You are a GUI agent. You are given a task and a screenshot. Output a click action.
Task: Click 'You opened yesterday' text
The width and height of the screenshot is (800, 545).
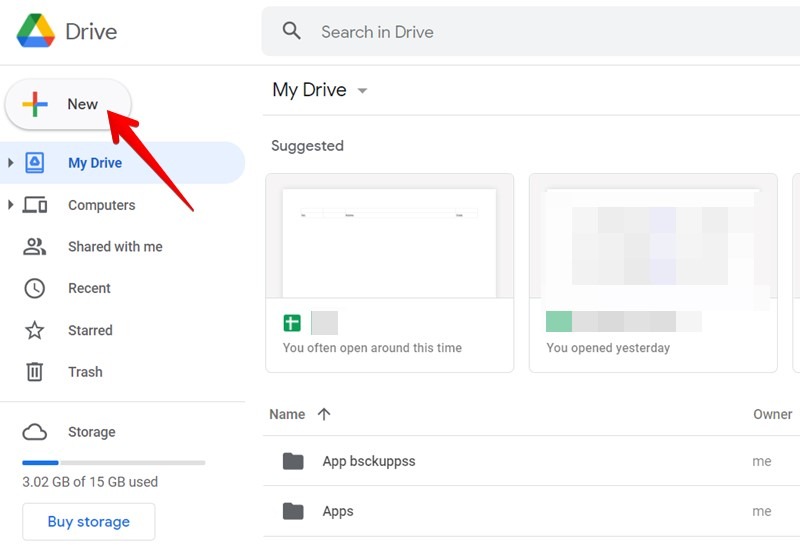click(608, 348)
